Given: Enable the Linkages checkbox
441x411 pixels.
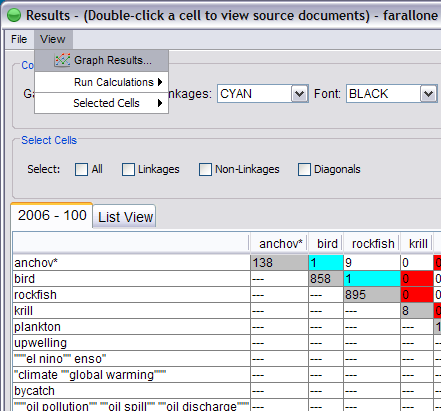Looking at the screenshot, I should click(x=128, y=169).
